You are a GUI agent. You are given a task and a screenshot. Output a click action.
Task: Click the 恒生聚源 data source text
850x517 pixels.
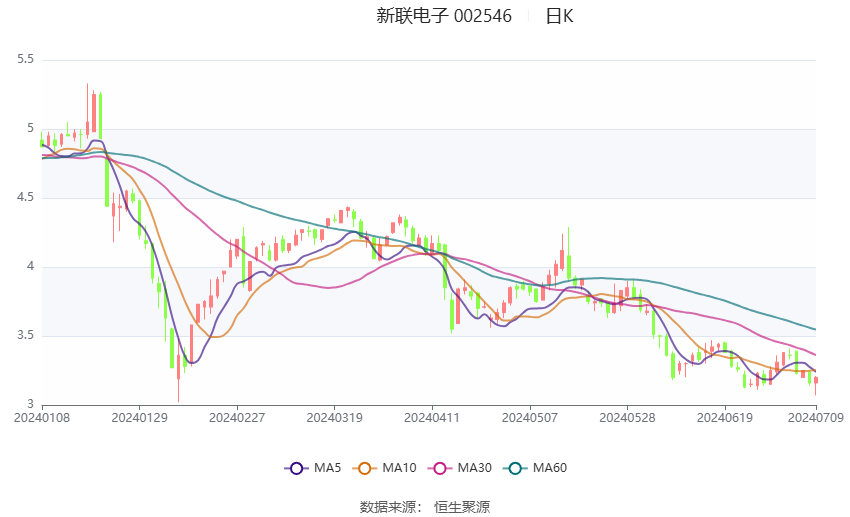coord(462,507)
